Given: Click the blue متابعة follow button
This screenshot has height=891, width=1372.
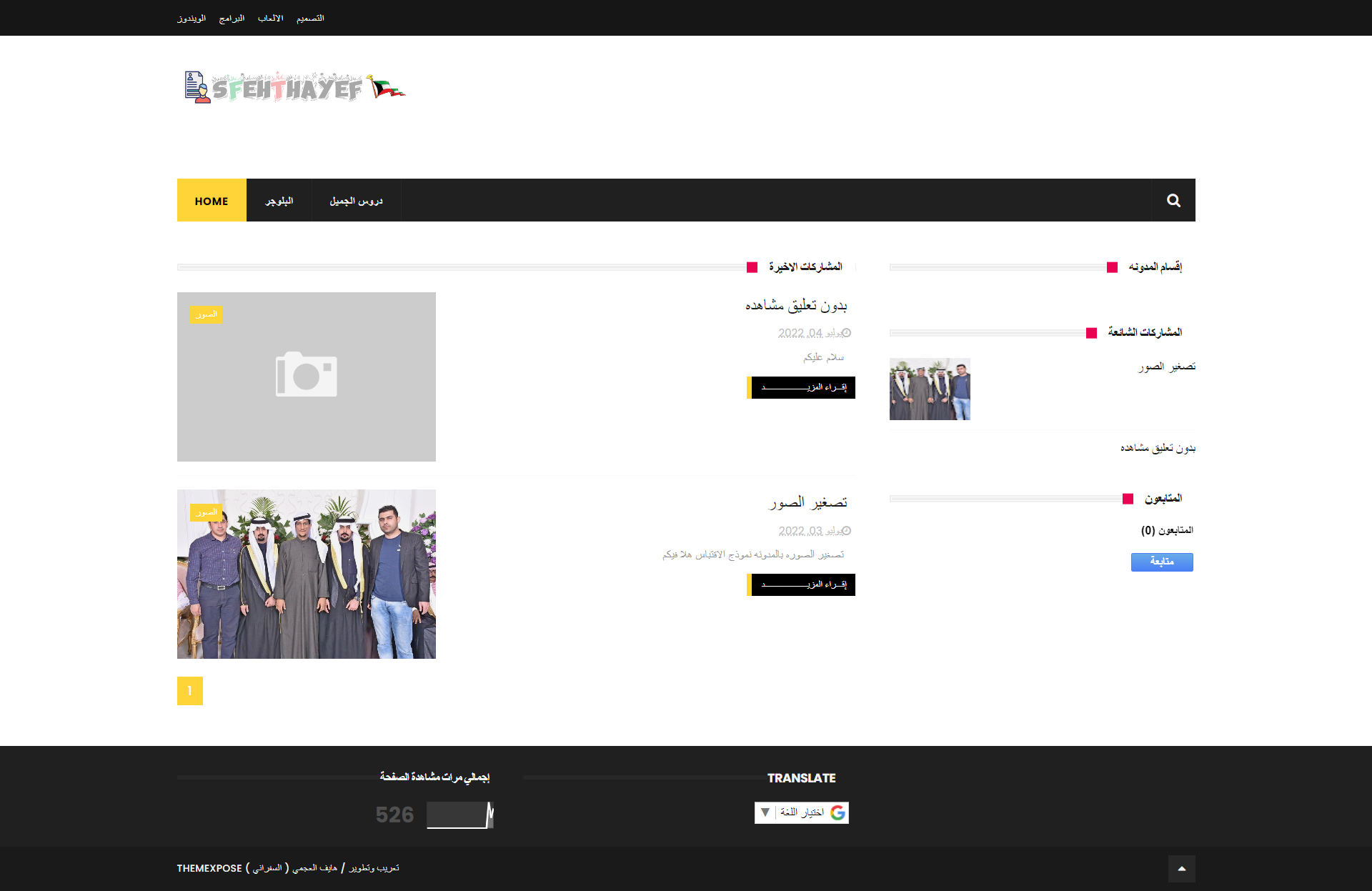Looking at the screenshot, I should [x=1161, y=562].
